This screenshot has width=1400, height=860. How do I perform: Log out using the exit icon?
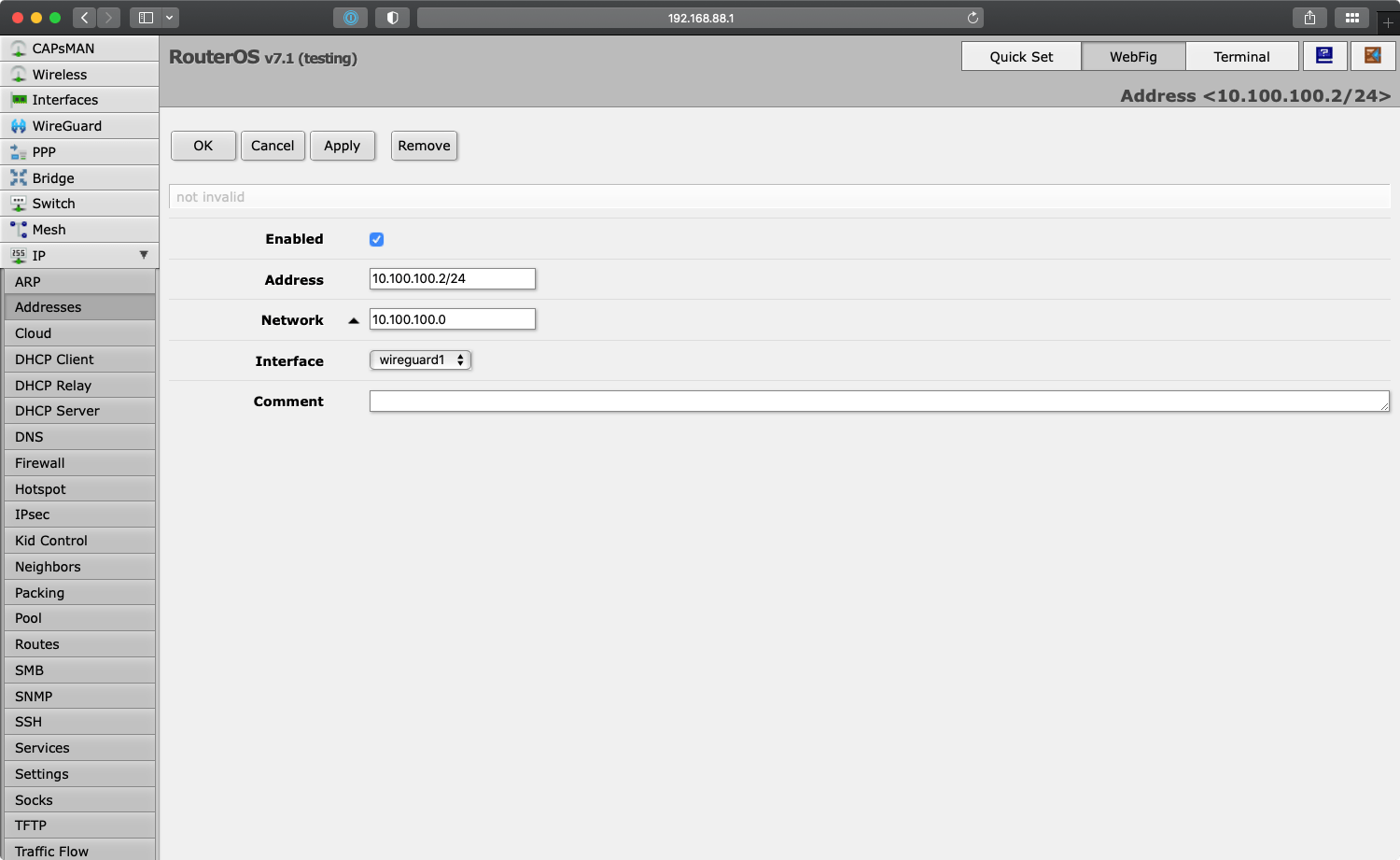coord(1373,56)
